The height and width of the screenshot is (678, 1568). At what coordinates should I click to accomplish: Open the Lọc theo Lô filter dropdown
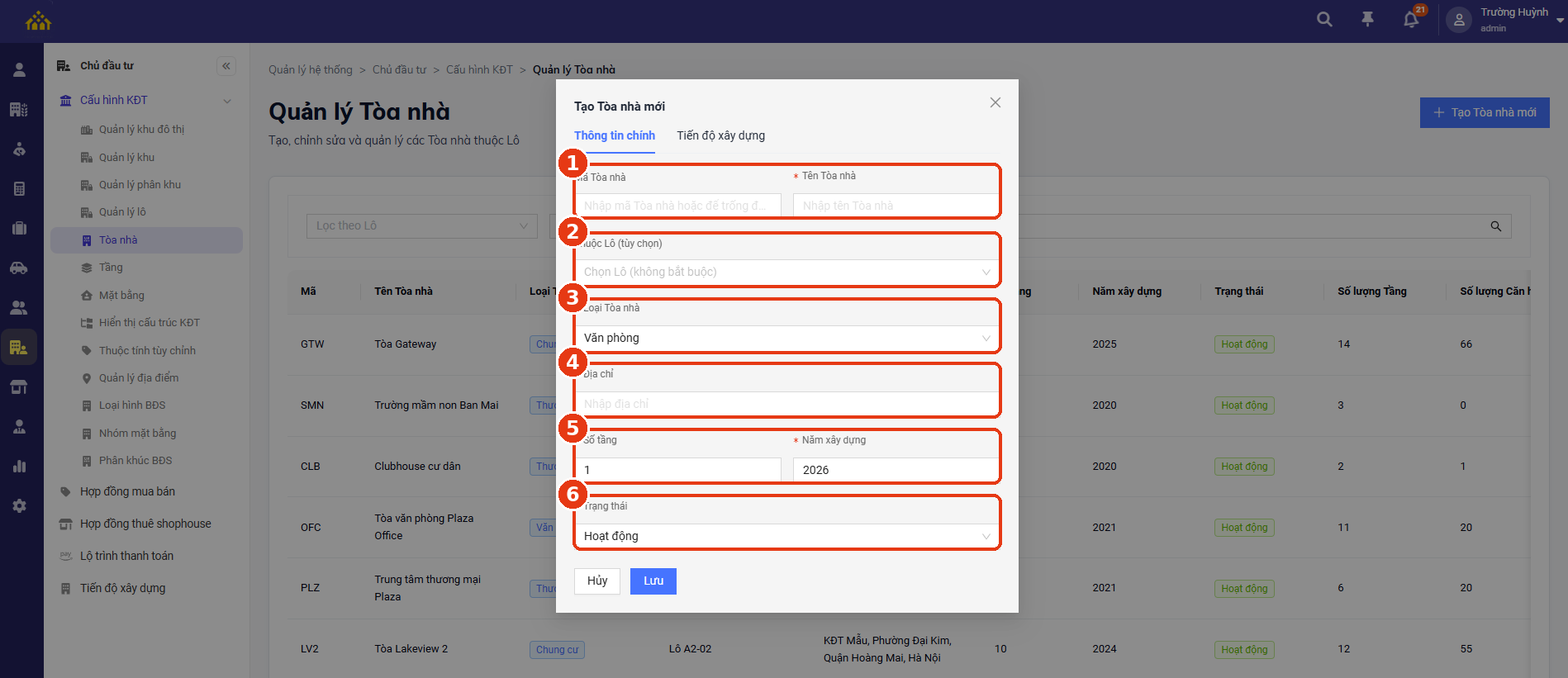[x=421, y=226]
